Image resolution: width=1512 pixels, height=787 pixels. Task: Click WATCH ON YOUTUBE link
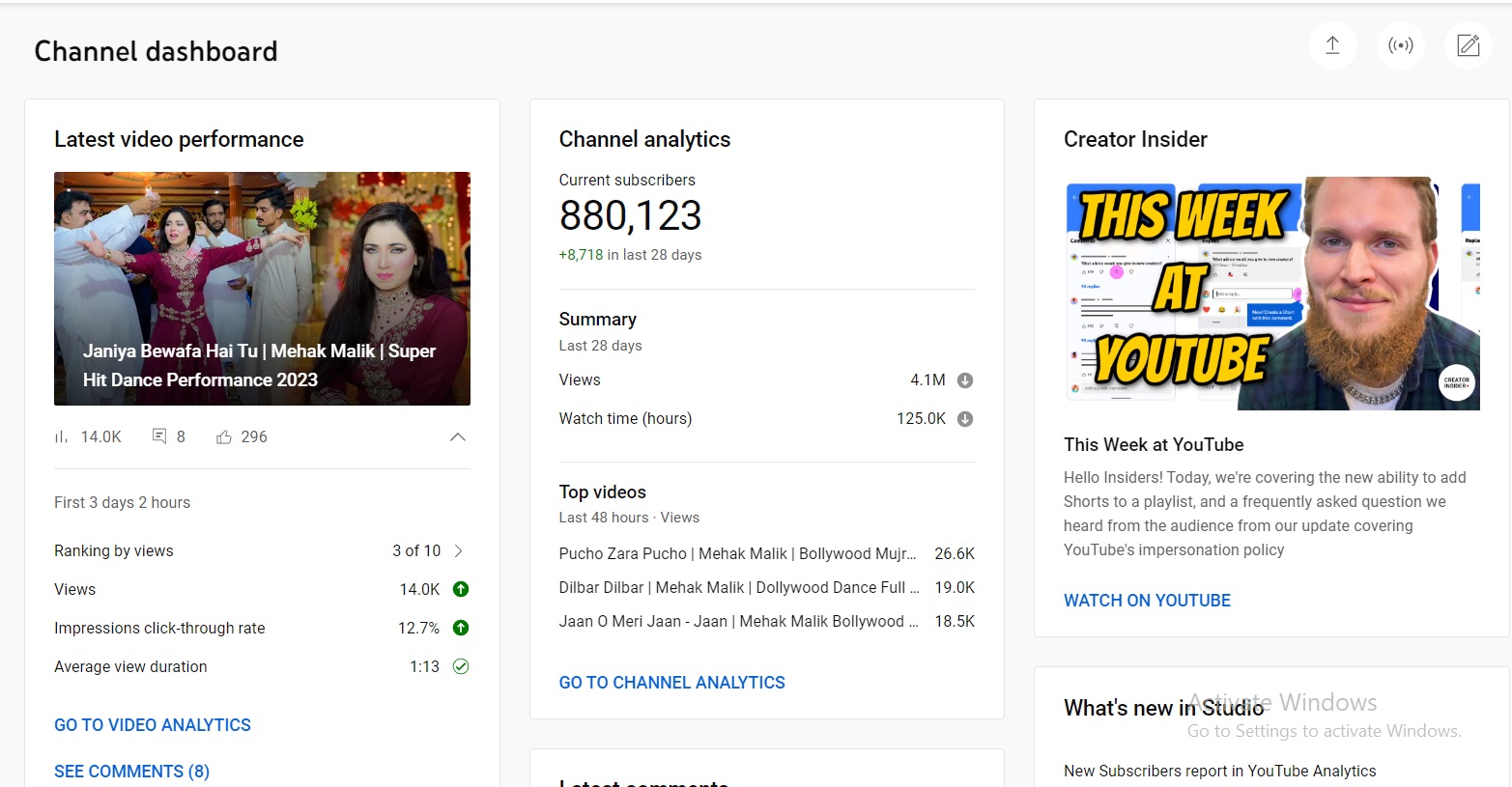pos(1147,601)
